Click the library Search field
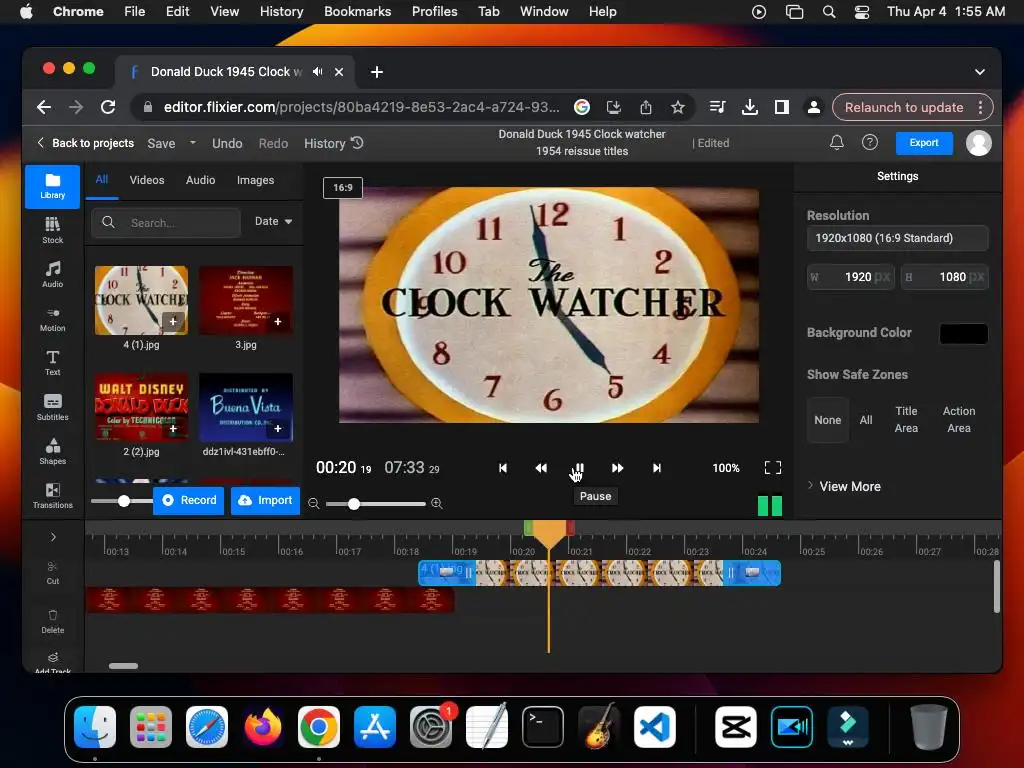Viewport: 1024px width, 768px height. pyautogui.click(x=166, y=223)
